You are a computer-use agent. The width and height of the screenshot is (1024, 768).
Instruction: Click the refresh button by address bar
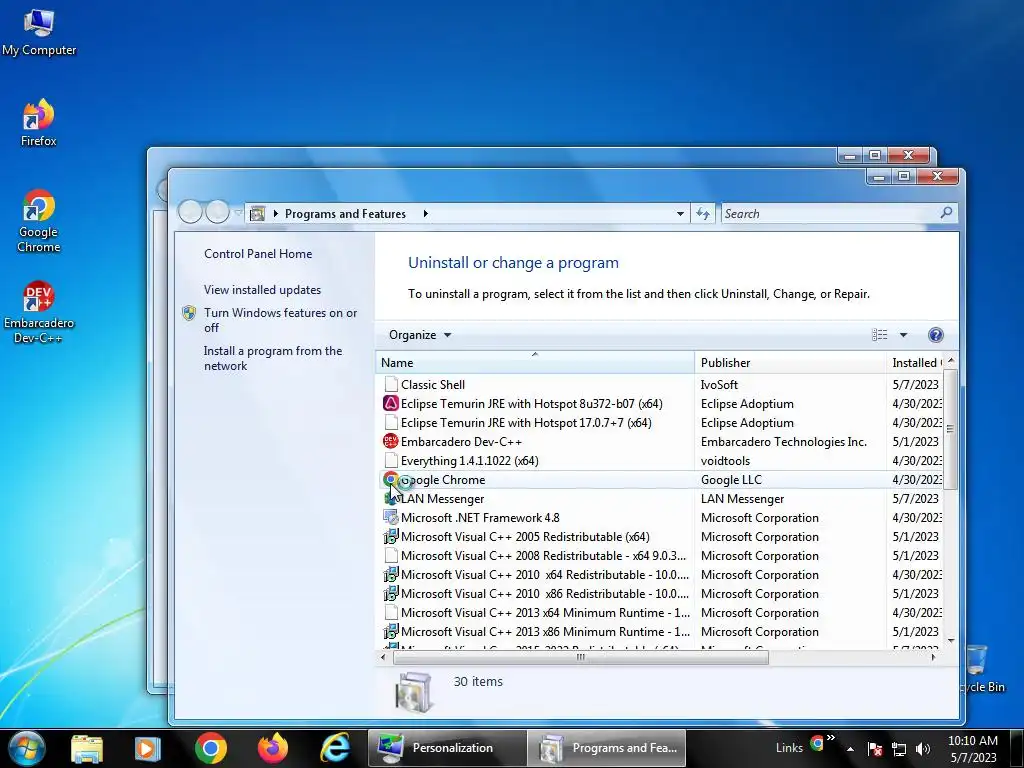[x=703, y=214]
